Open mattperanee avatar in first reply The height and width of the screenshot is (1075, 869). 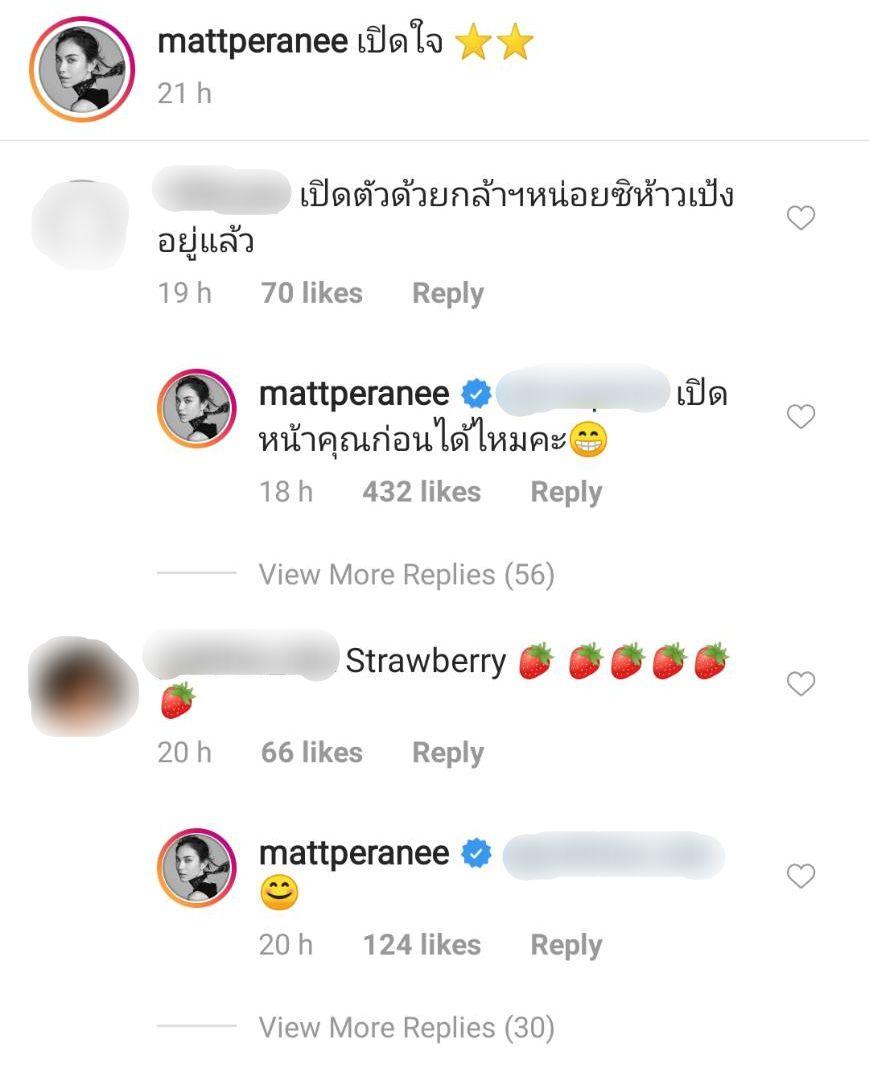(197, 408)
